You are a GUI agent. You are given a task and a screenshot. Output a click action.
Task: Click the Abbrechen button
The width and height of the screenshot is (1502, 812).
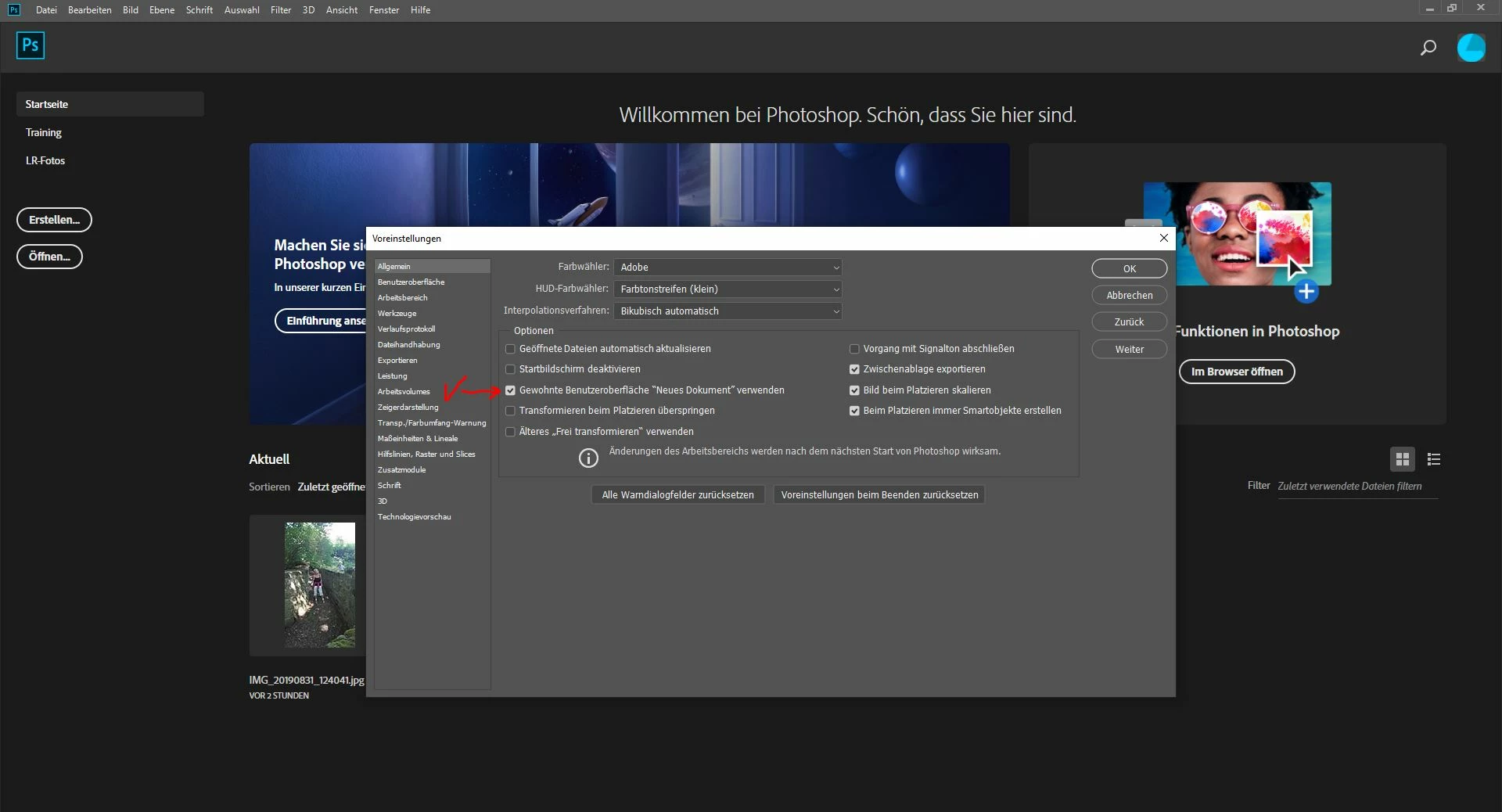[x=1130, y=296]
